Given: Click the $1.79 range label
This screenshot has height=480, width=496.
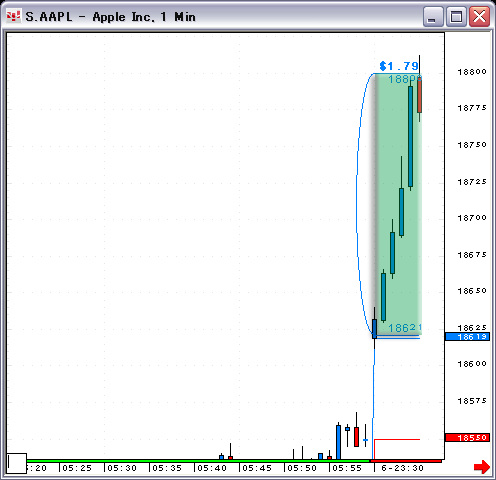Looking at the screenshot, I should tap(399, 66).
